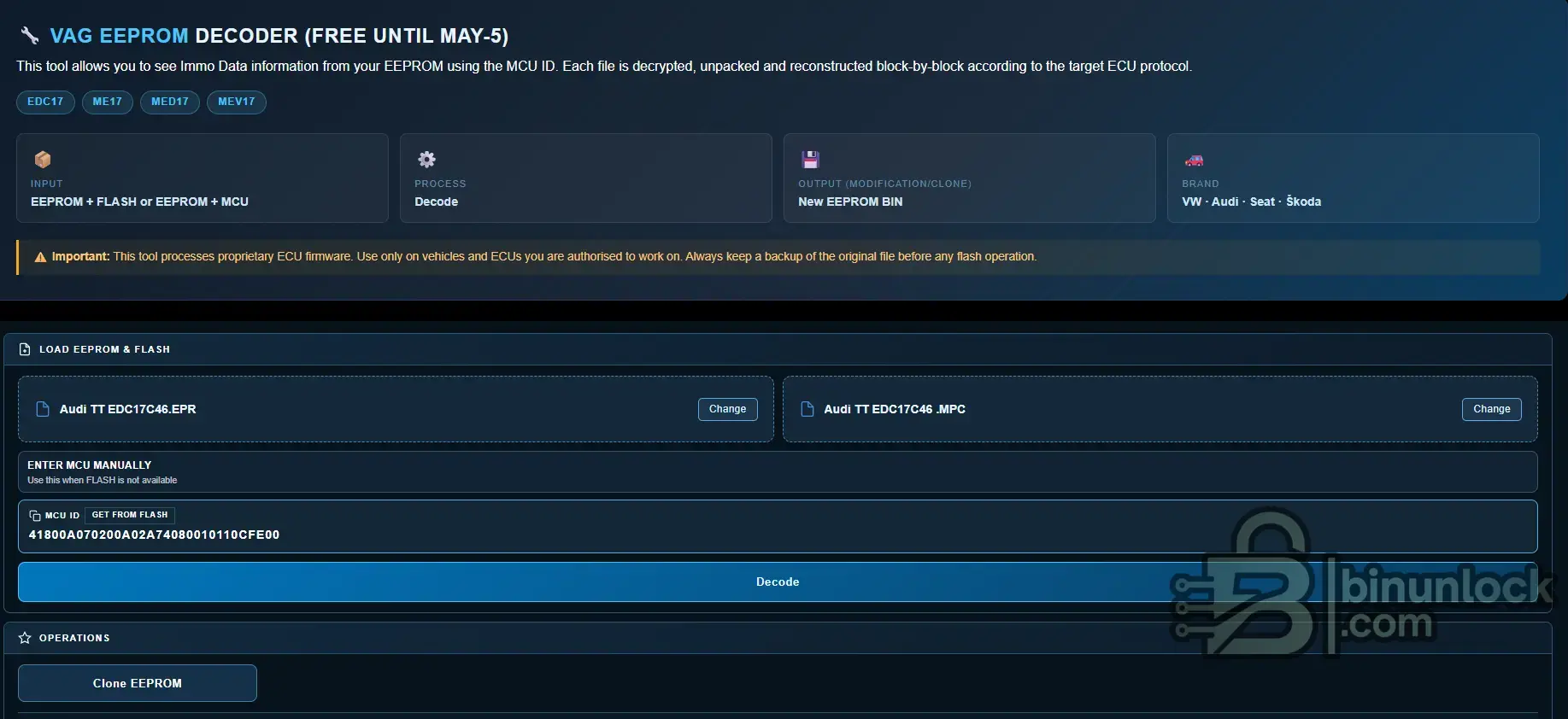Click the floppy disk icon on Output card

click(x=810, y=160)
